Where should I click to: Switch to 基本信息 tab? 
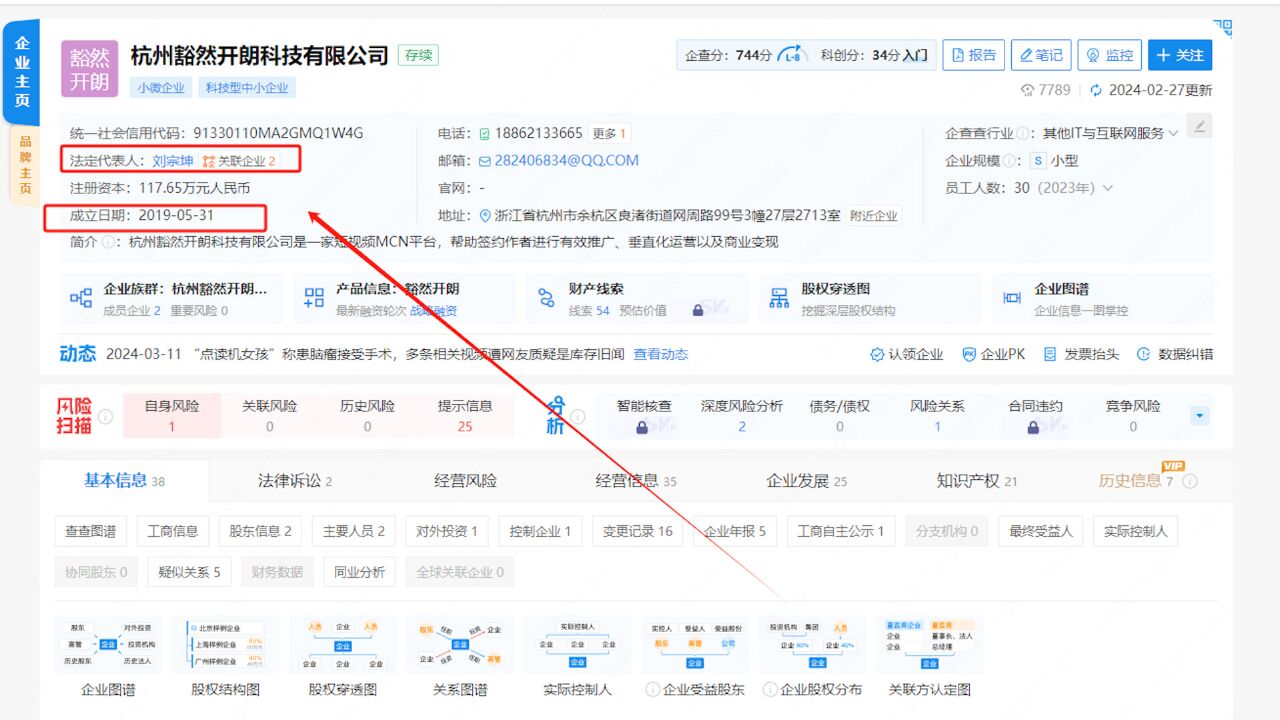tap(125, 481)
